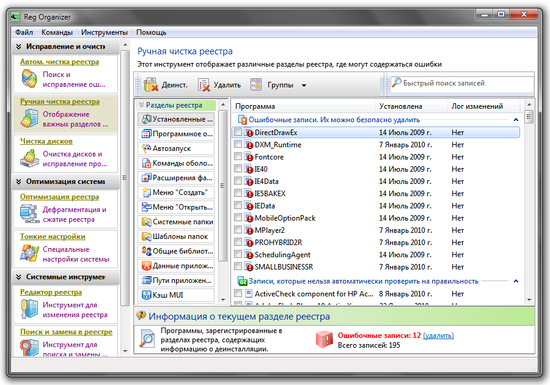Click the Системные папки section icon
This screenshot has height=385, width=550.
146,222
